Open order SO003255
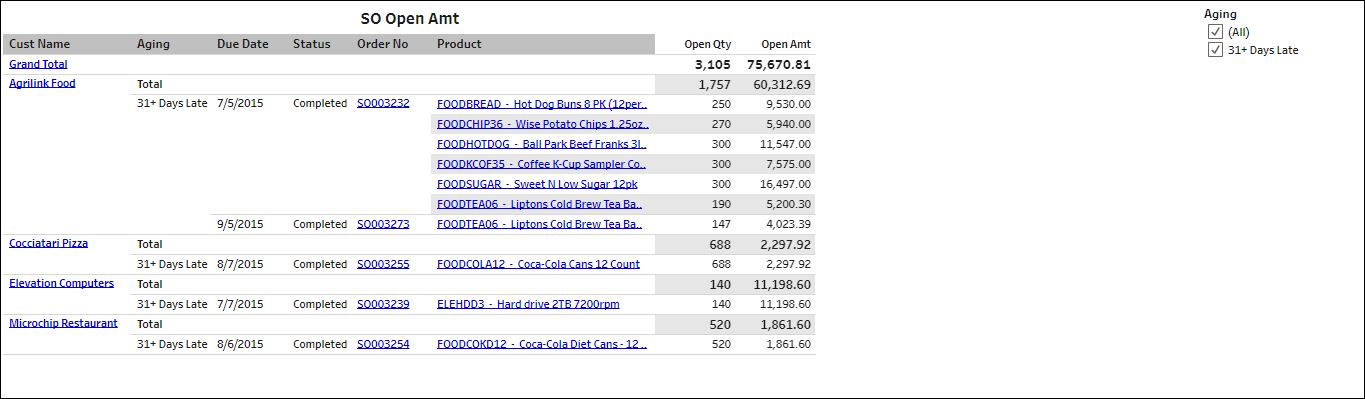Screen dimensions: 1365x399 [383, 264]
